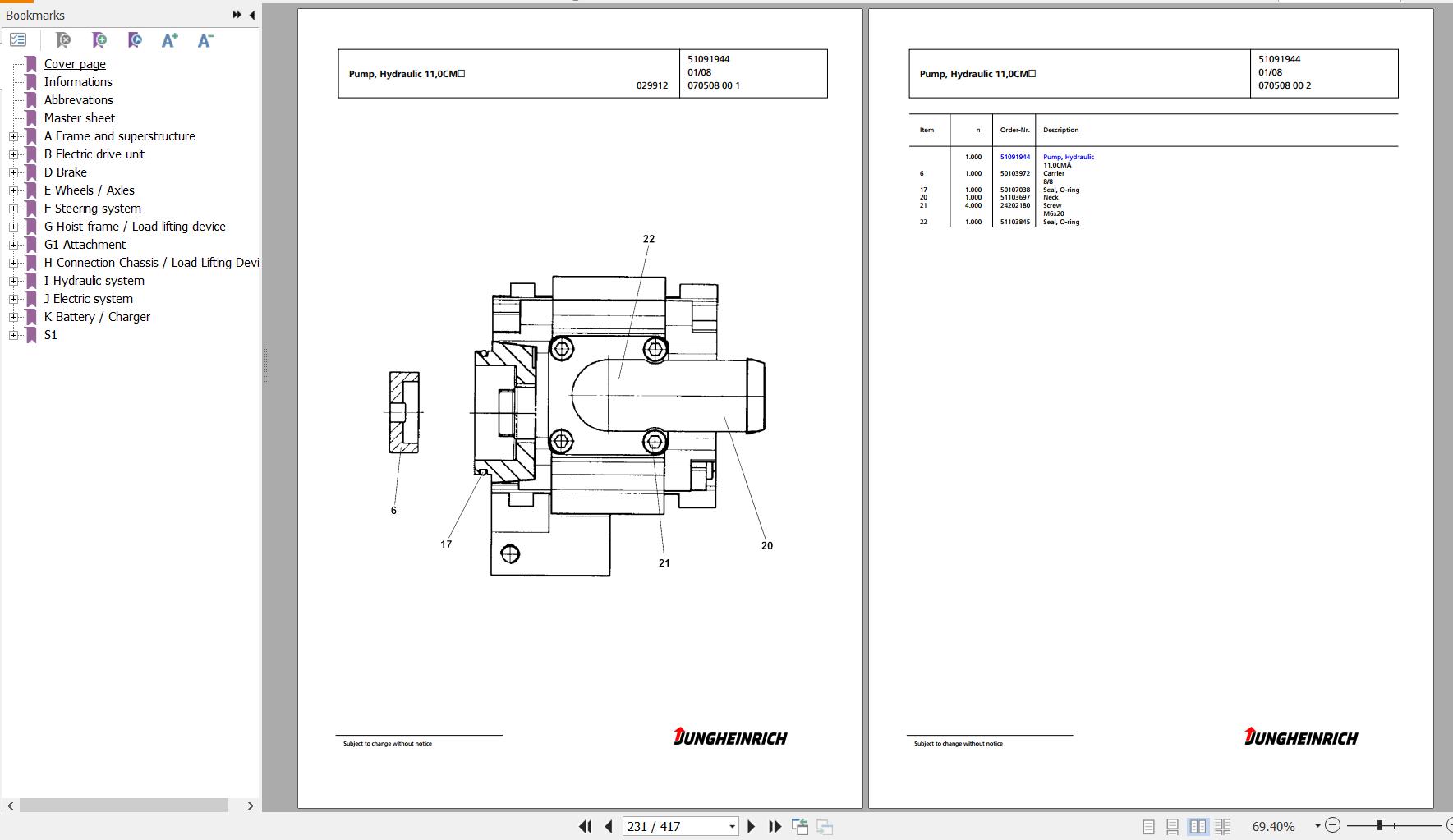Expand H Connection Chassis bookmark node
The width and height of the screenshot is (1453, 840).
pos(13,263)
